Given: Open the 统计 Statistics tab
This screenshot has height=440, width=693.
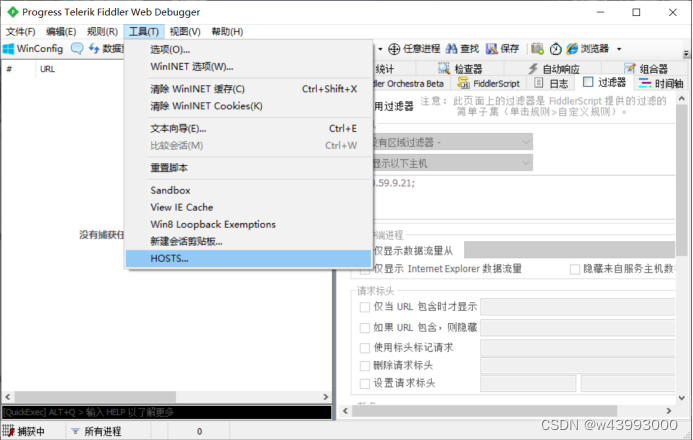Looking at the screenshot, I should point(385,68).
